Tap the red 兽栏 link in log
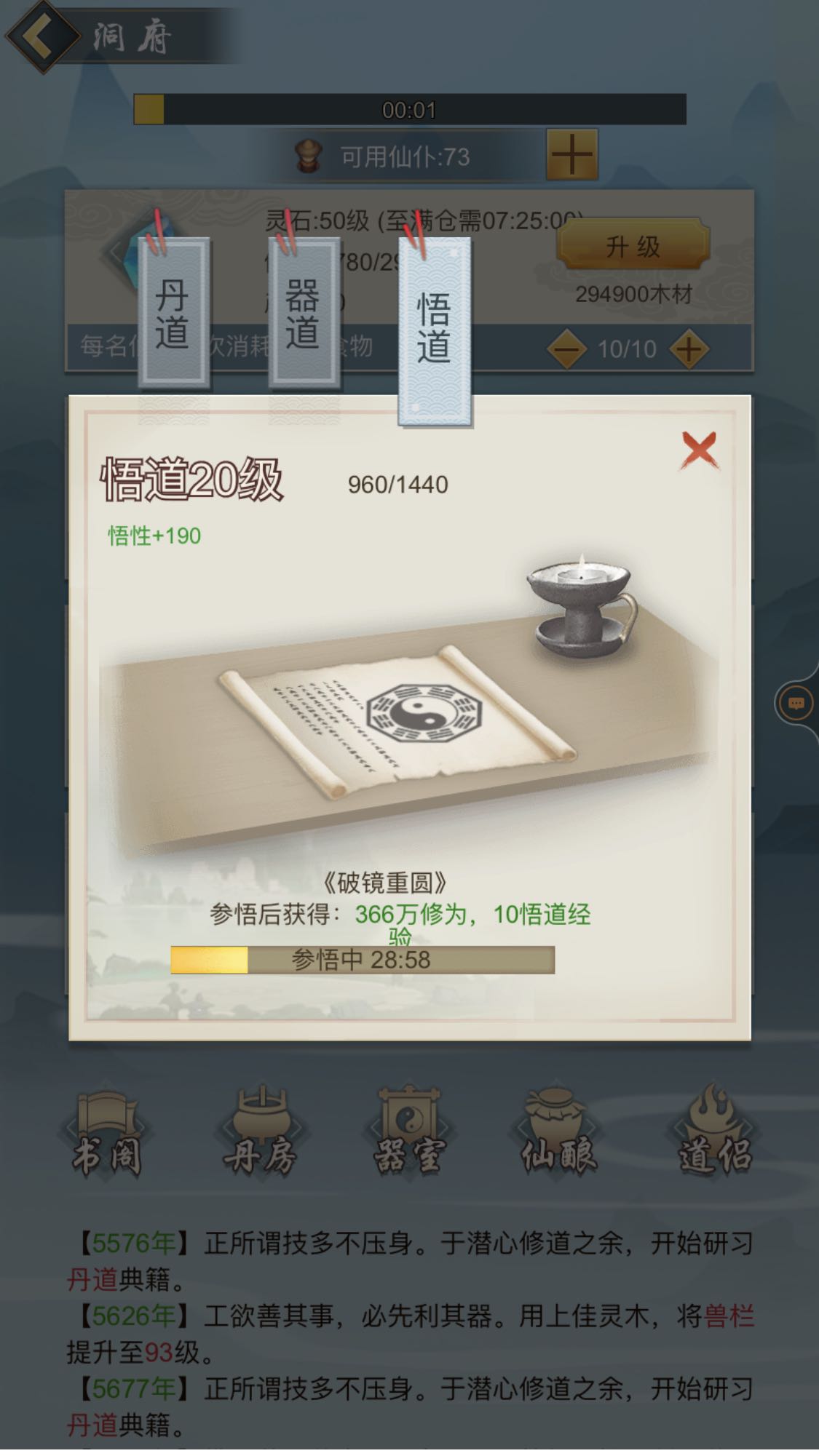The width and height of the screenshot is (819, 1456). coord(729,1316)
